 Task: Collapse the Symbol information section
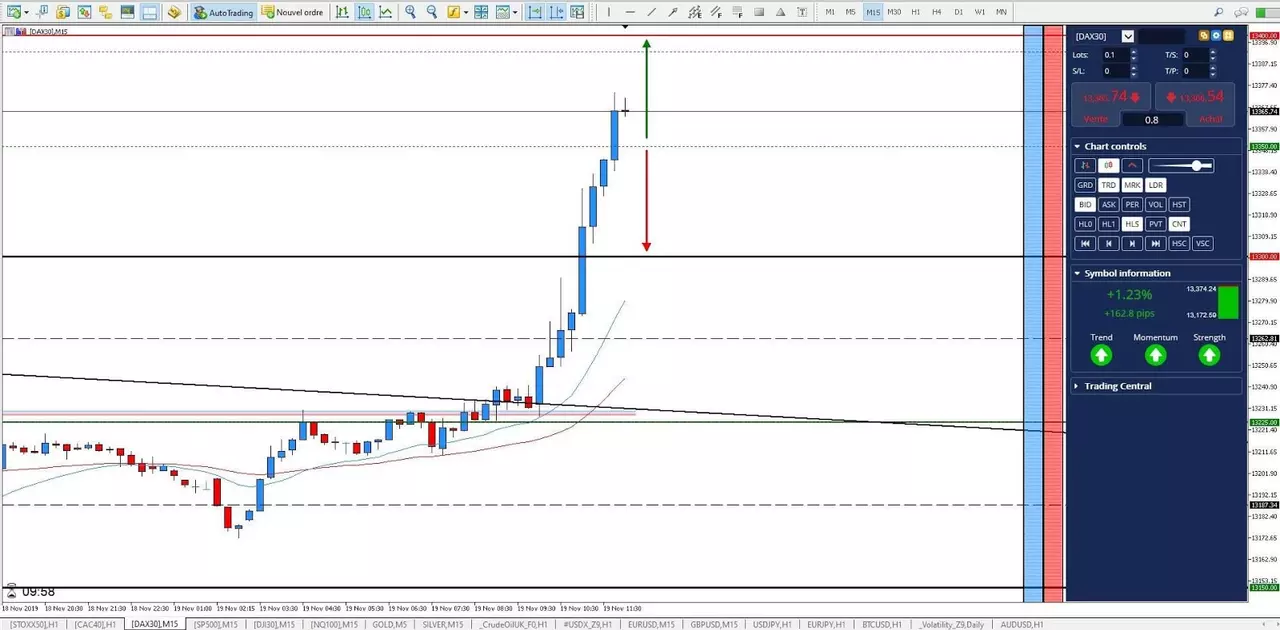click(1077, 273)
